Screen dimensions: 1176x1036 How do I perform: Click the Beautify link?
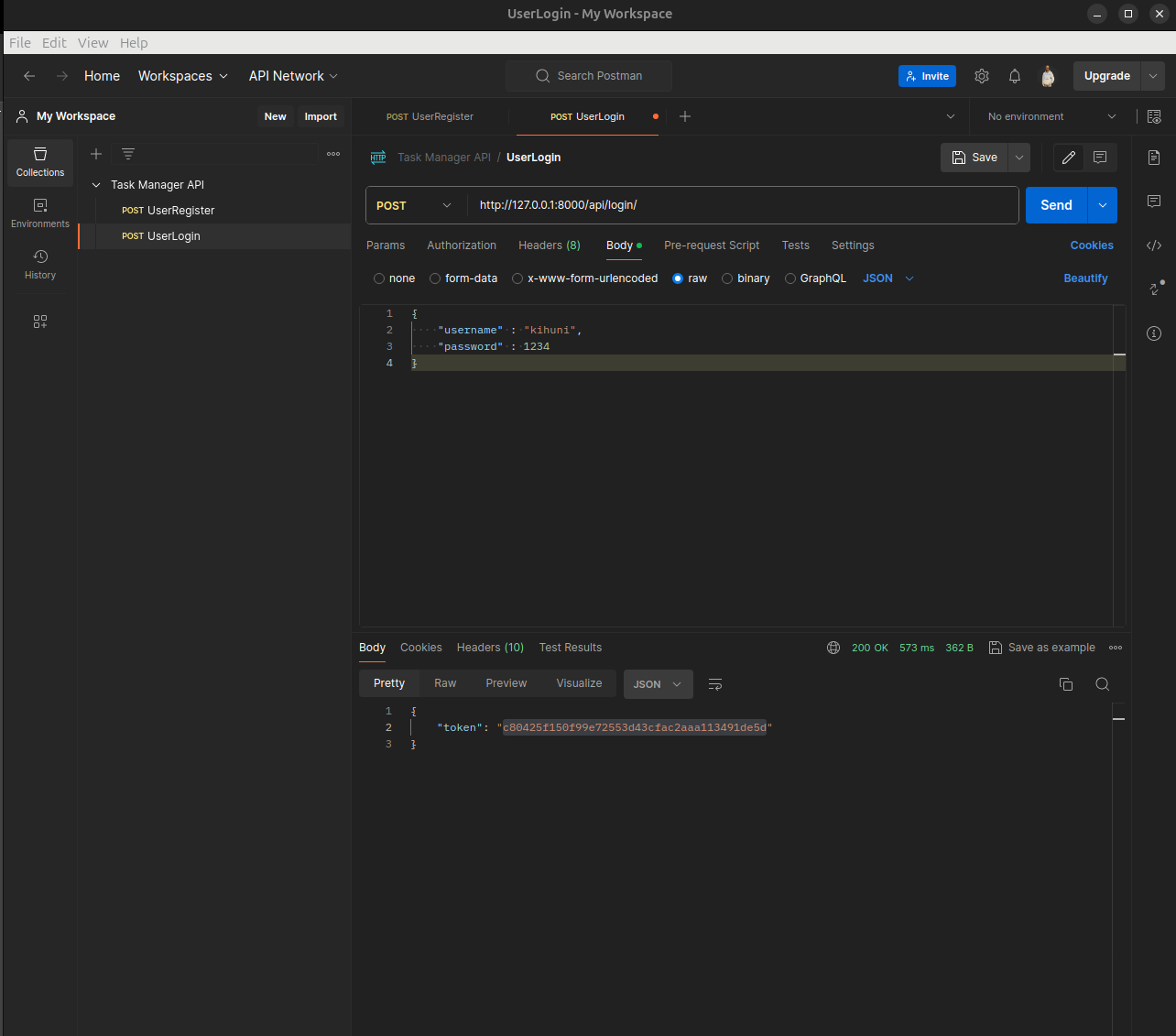(1085, 278)
